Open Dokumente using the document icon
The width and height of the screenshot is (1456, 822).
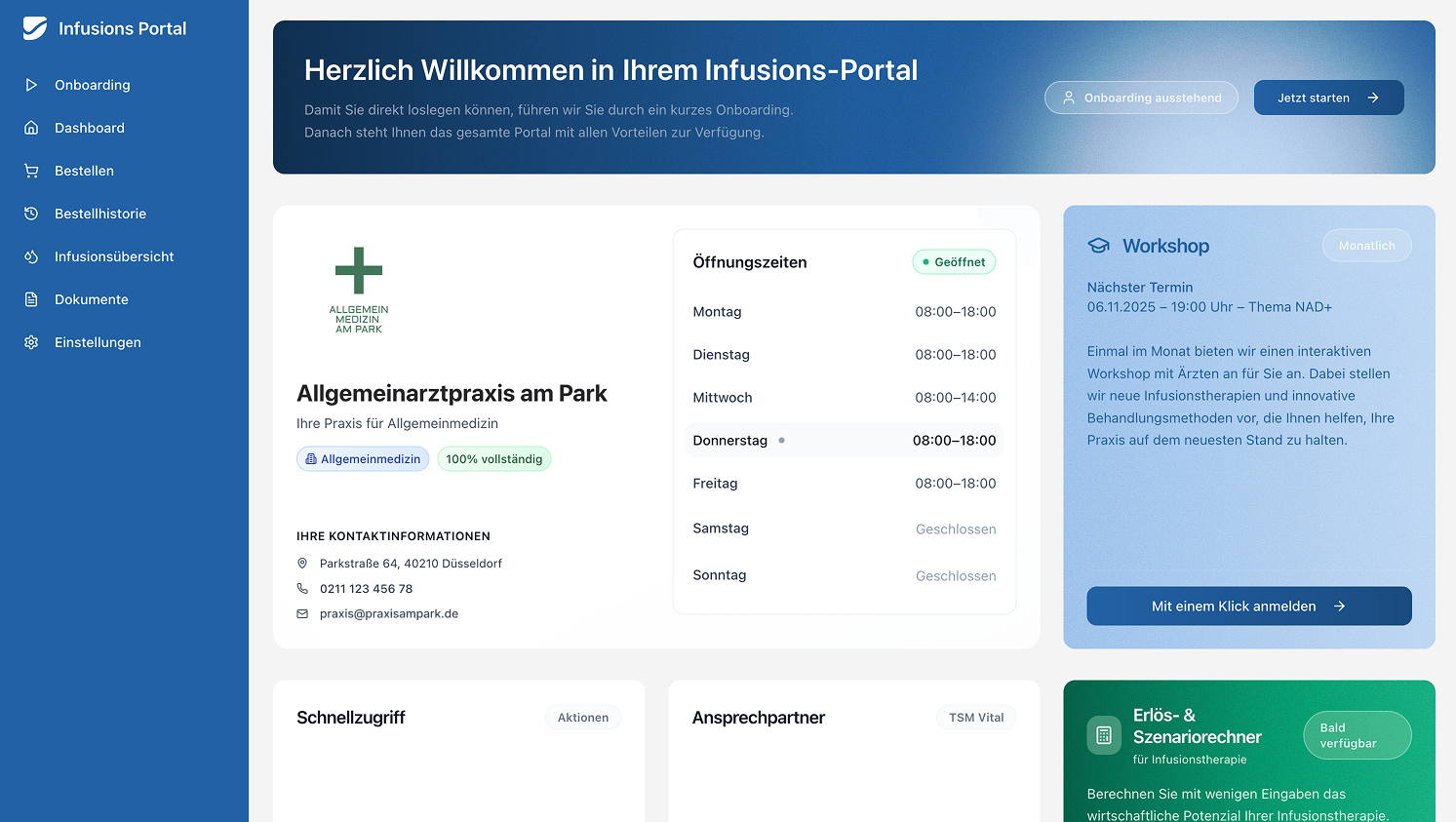pos(30,299)
